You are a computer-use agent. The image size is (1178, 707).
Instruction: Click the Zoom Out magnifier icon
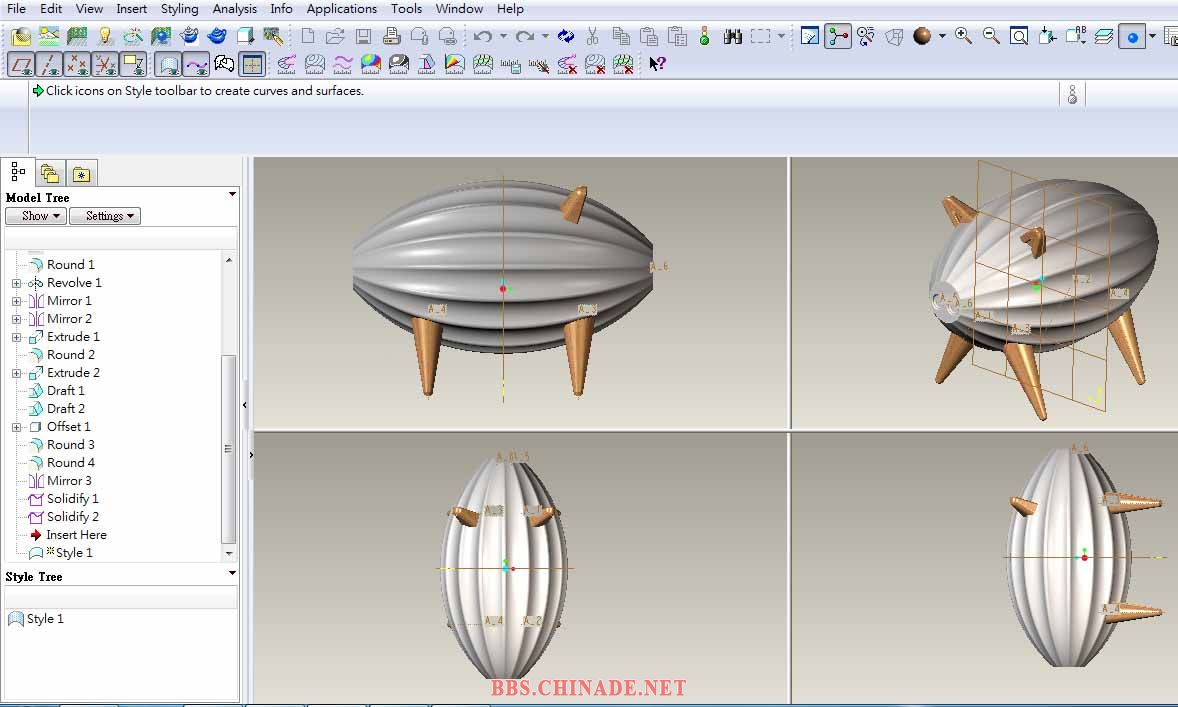coord(991,37)
